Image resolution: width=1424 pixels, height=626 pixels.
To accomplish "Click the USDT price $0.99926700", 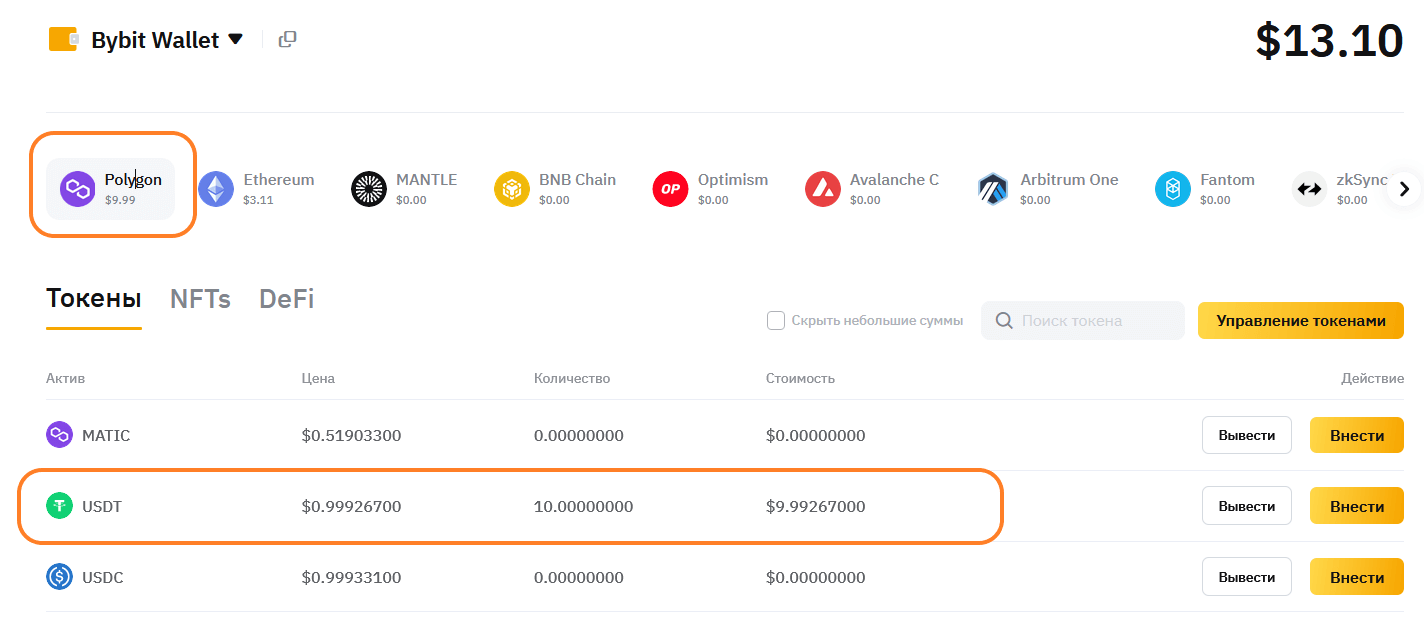I will coord(352,507).
